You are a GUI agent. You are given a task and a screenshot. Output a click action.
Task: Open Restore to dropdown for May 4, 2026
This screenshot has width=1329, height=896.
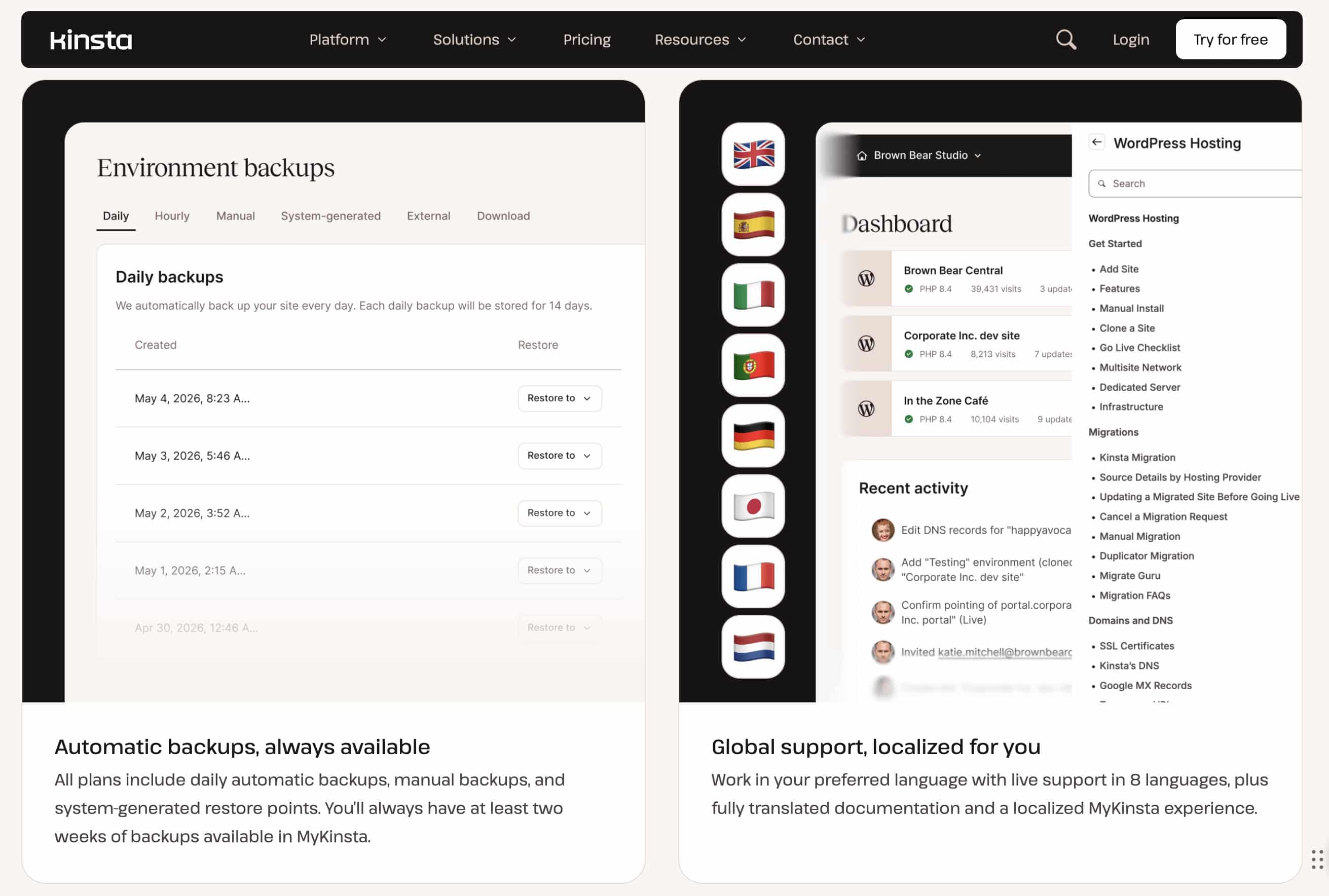560,398
